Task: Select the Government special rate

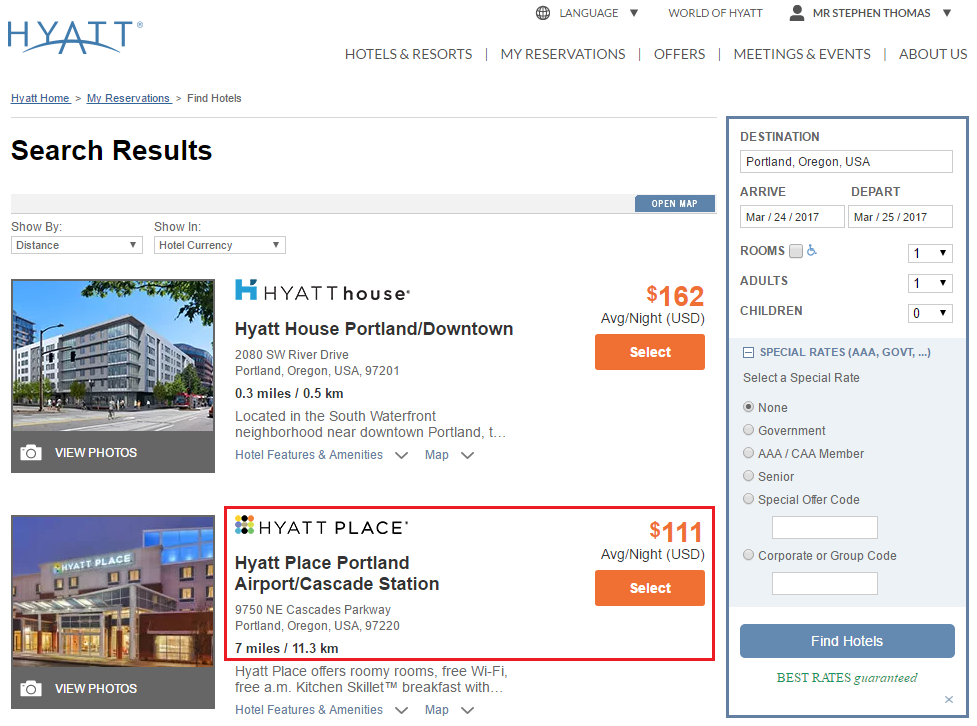Action: (749, 430)
